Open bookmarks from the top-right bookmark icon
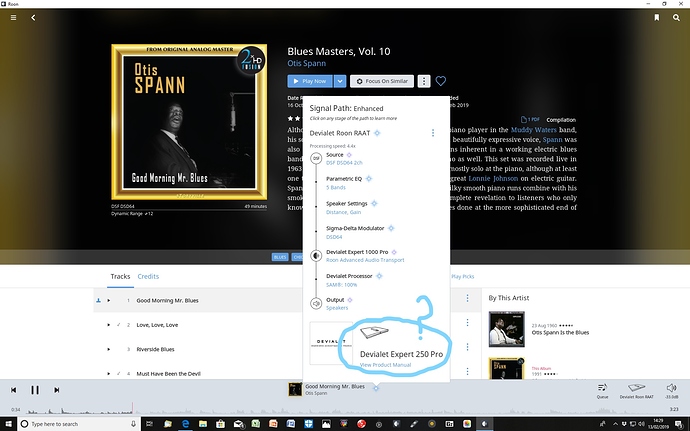The image size is (690, 431). pyautogui.click(x=657, y=18)
